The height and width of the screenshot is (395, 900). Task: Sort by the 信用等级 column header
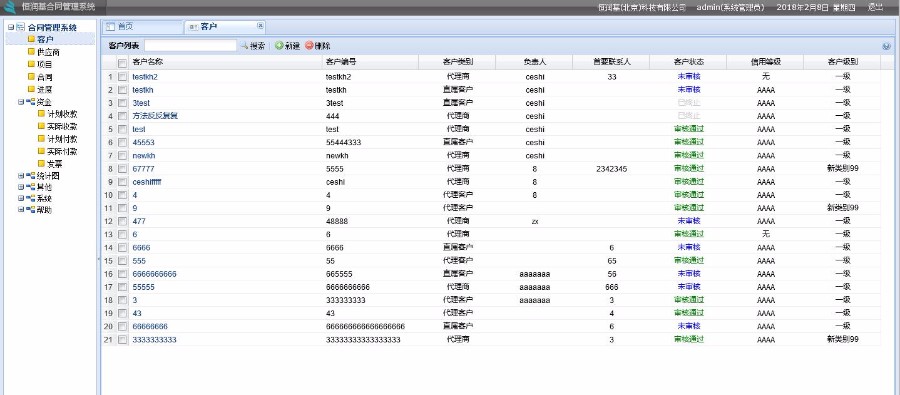click(x=765, y=62)
